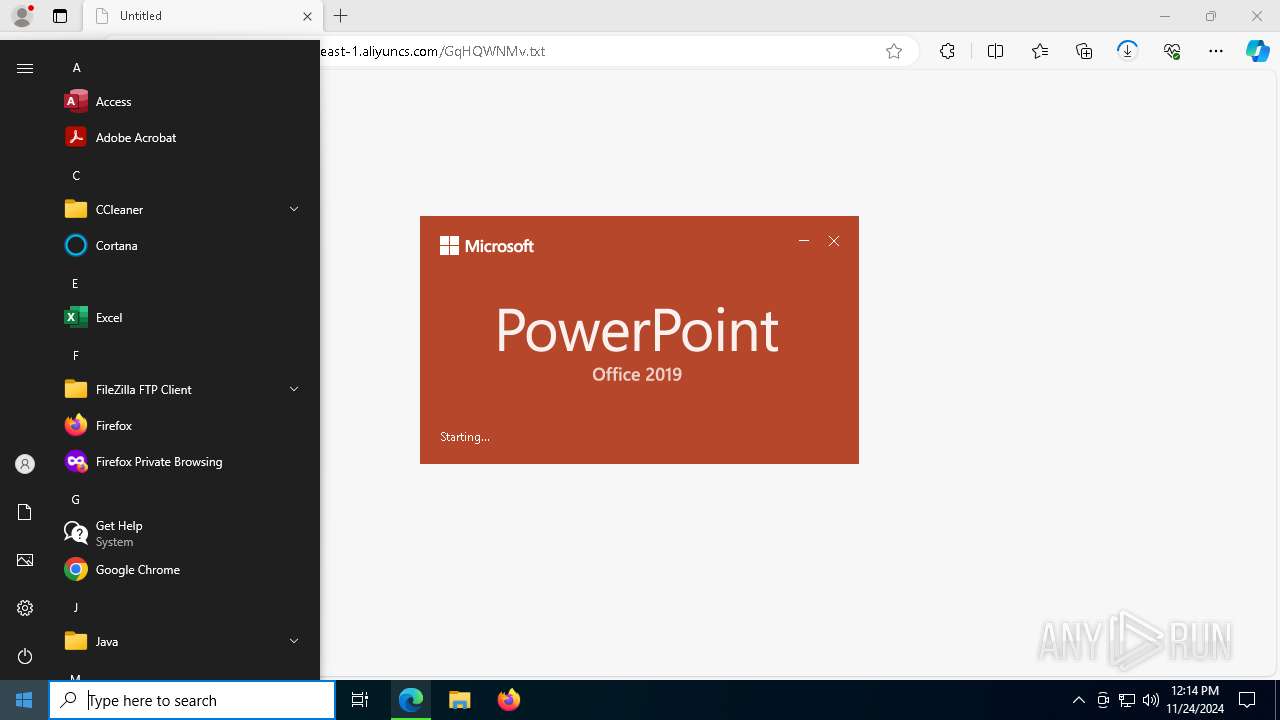Expand the Start menu hamburger button
The width and height of the screenshot is (1280, 720).
click(x=25, y=68)
